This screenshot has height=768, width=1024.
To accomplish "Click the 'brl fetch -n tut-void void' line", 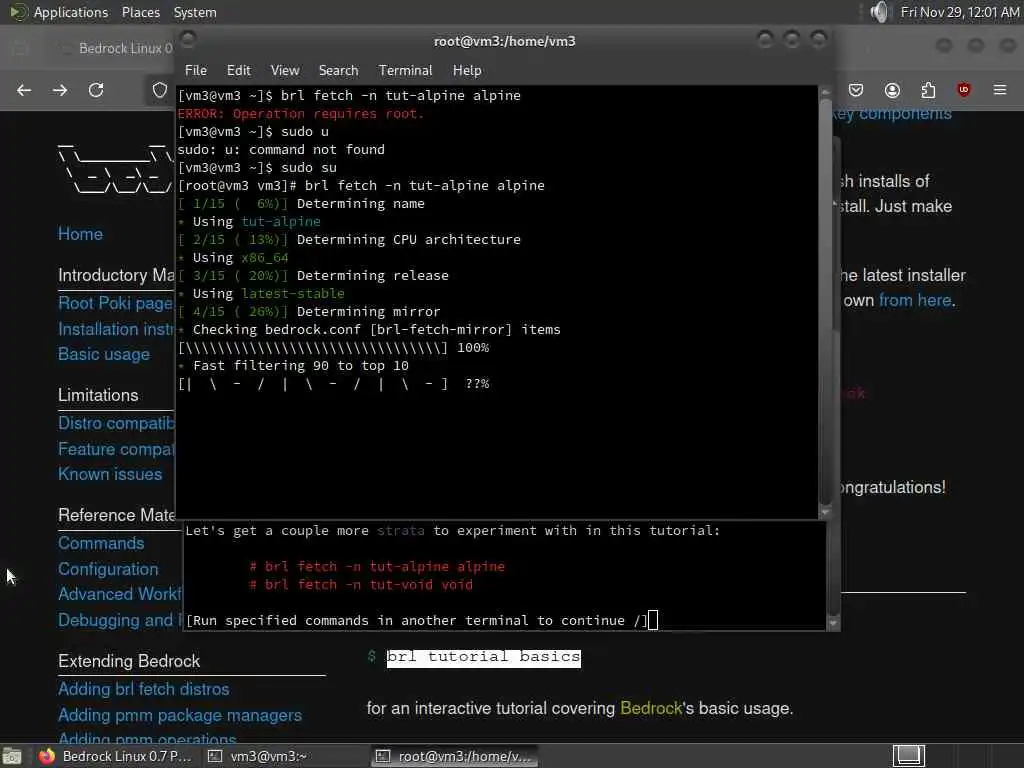I will pyautogui.click(x=361, y=584).
